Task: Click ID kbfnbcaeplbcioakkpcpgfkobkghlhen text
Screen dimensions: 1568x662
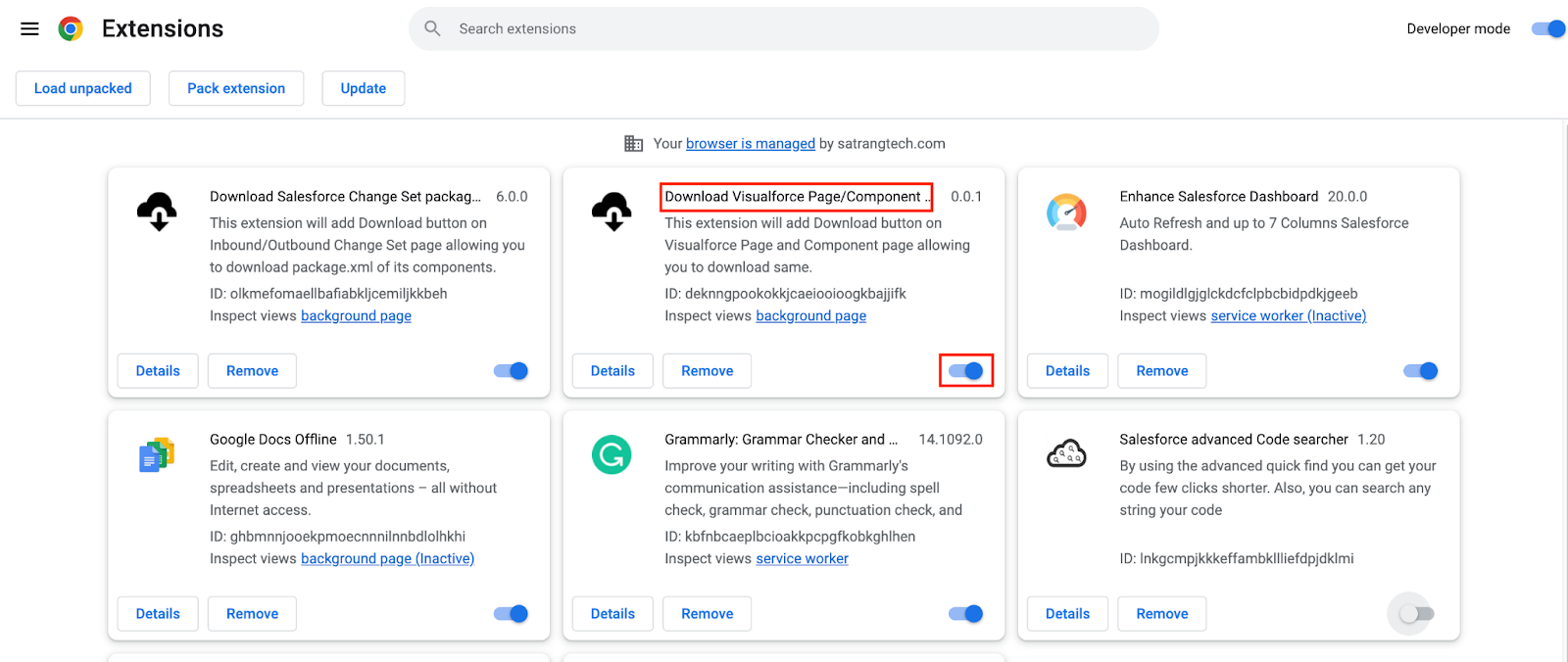Action: (790, 536)
